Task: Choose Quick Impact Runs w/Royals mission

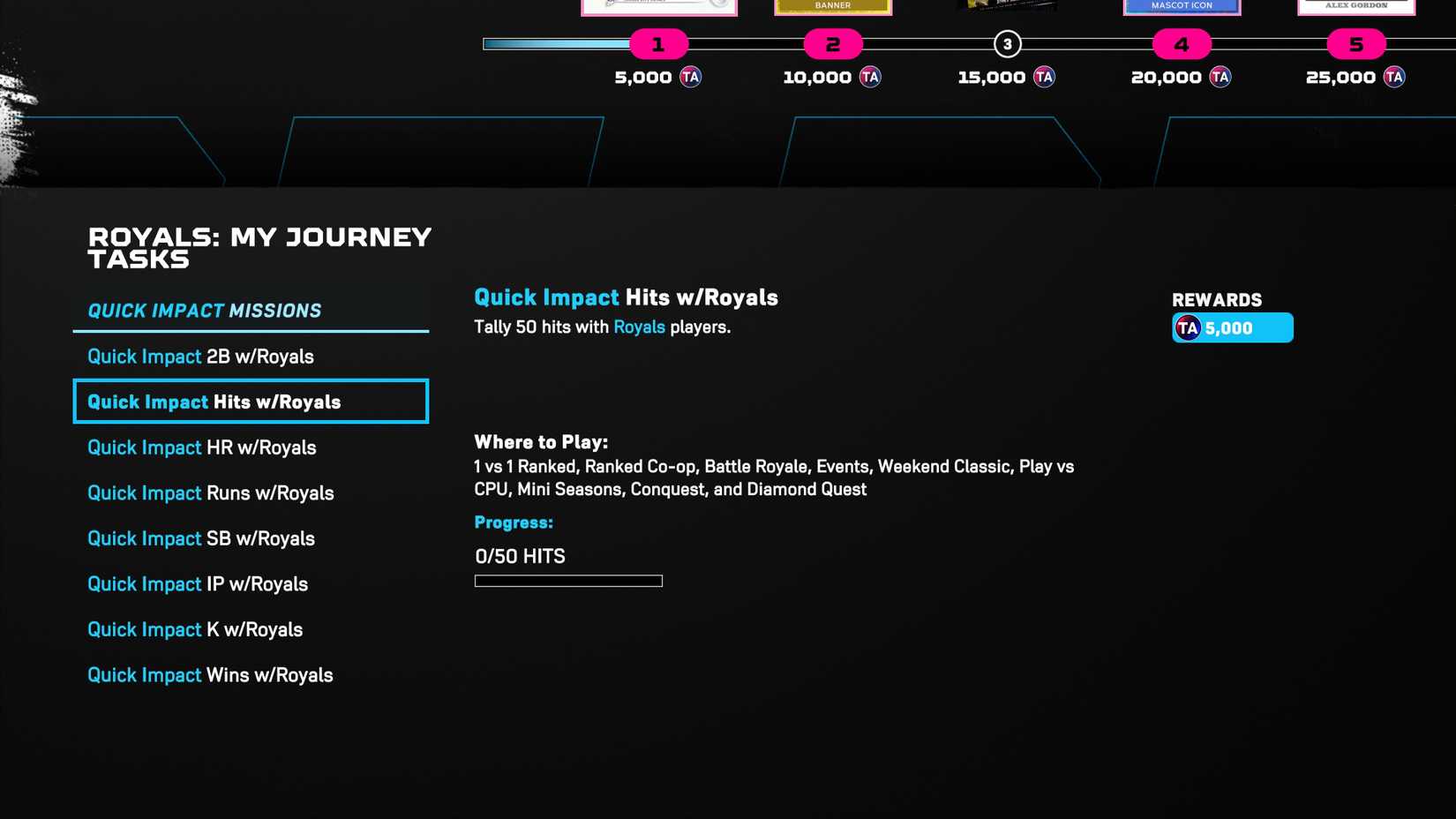Action: pos(210,493)
